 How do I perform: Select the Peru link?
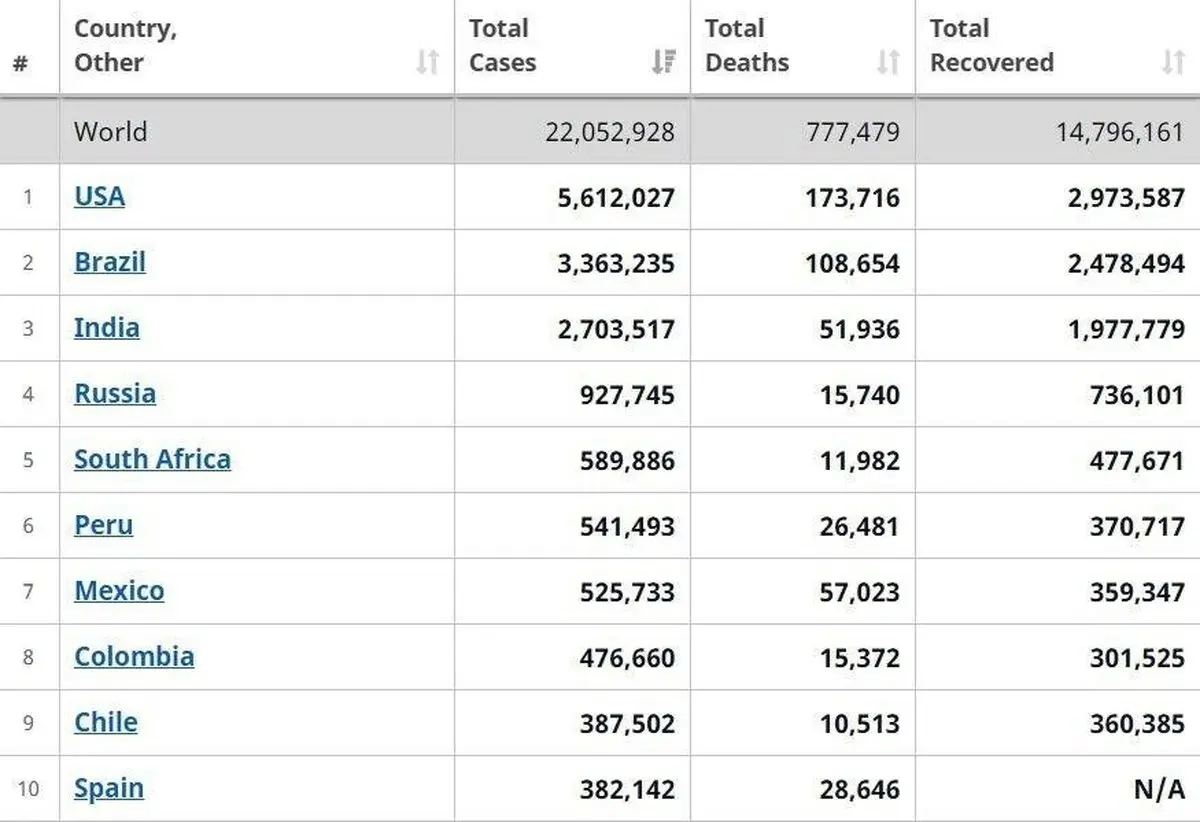coord(103,525)
